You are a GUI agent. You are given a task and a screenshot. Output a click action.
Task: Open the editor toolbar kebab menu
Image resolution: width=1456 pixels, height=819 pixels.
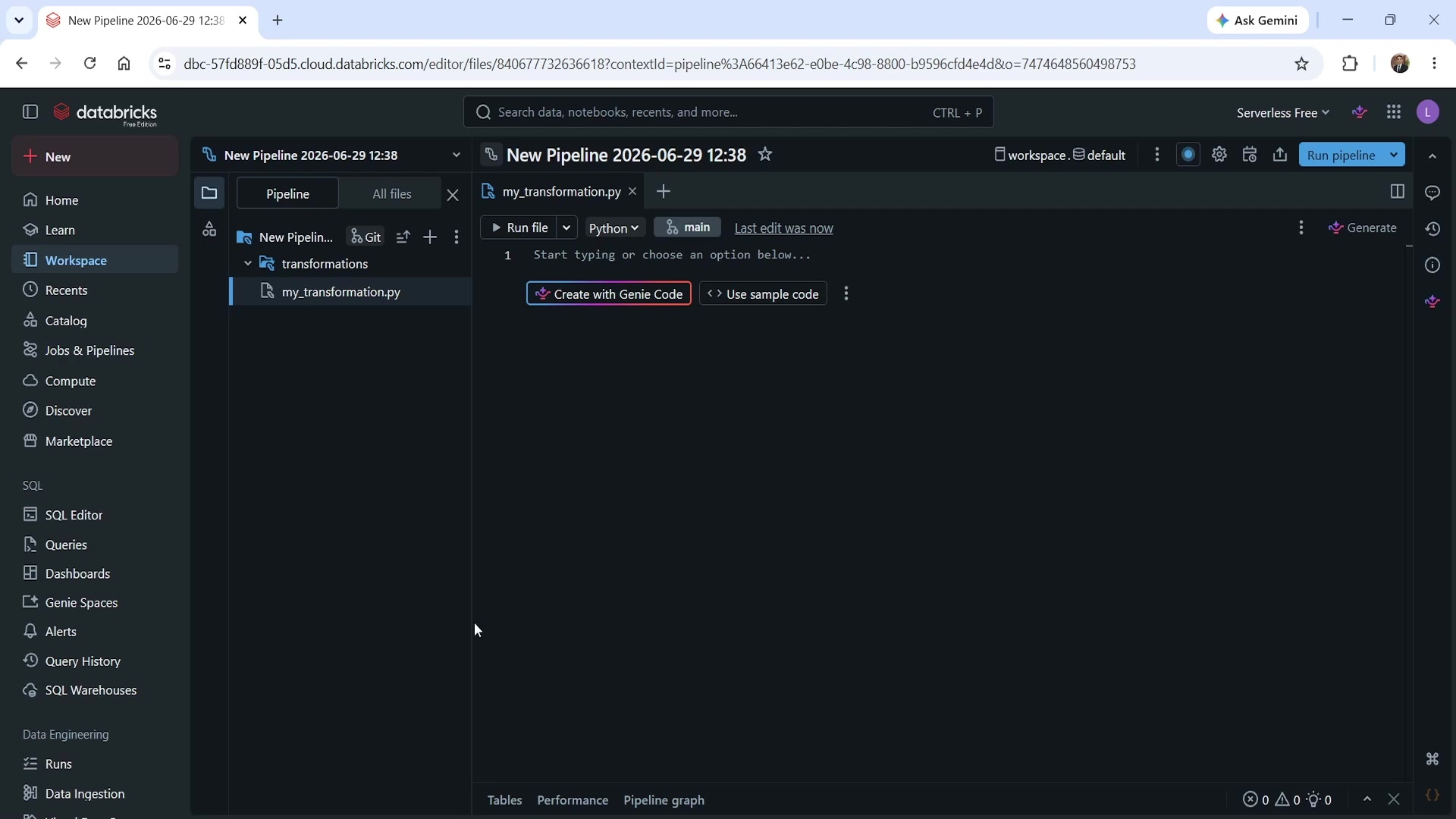1301,227
